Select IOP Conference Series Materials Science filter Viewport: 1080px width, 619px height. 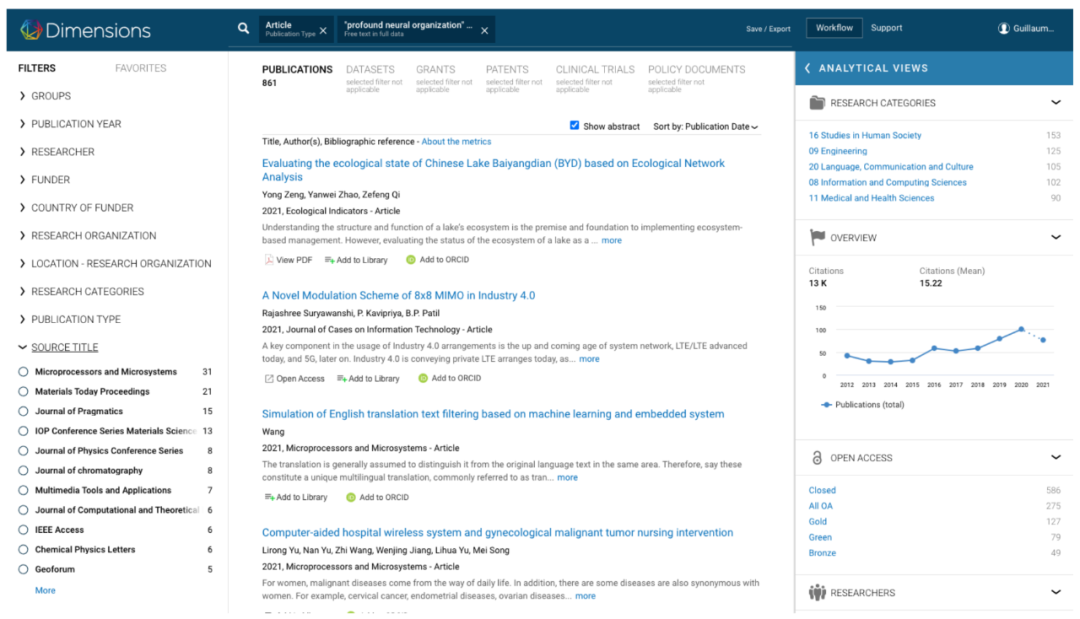tap(23, 431)
